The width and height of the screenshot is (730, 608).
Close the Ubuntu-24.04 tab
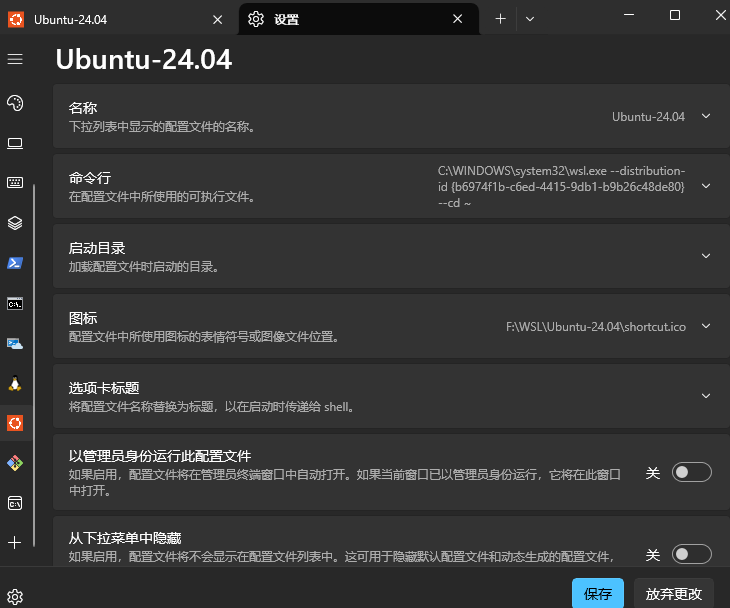[217, 20]
